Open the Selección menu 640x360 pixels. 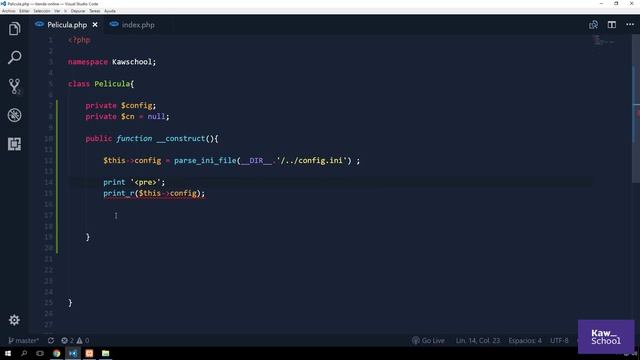42,11
